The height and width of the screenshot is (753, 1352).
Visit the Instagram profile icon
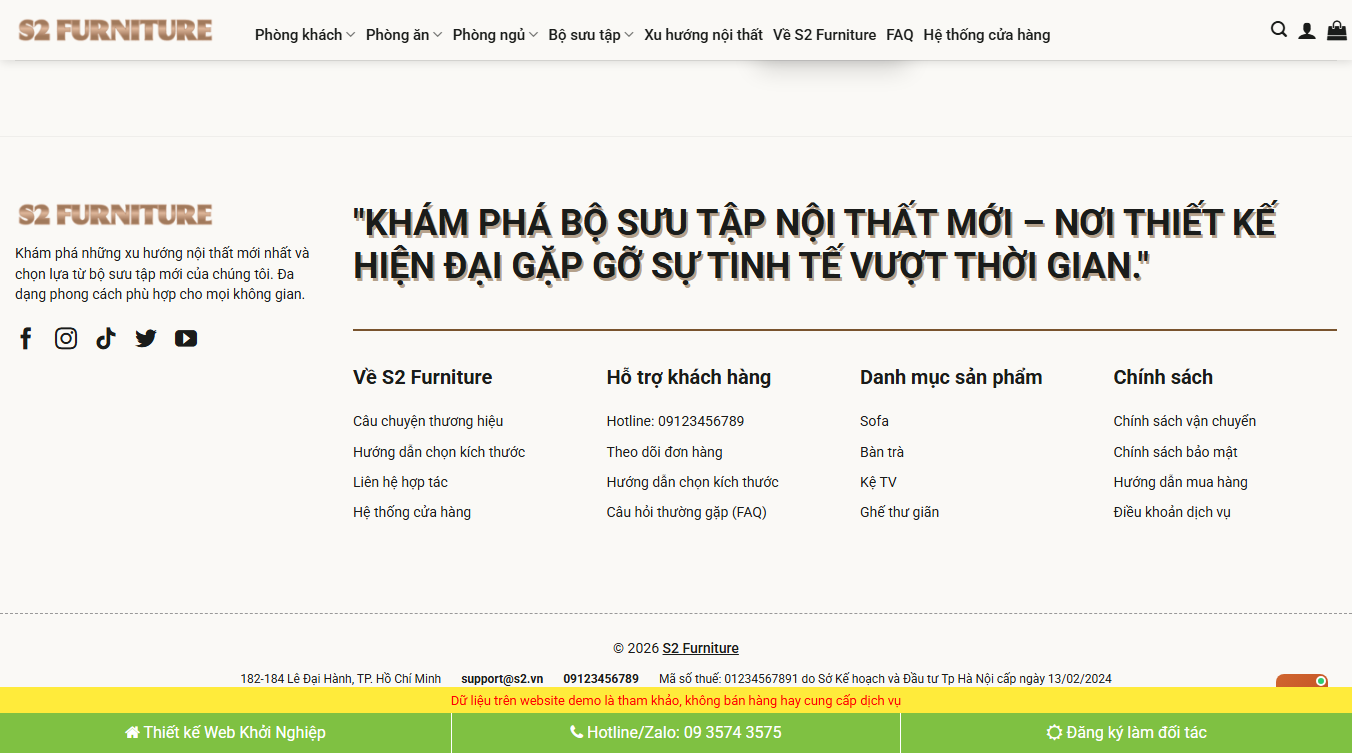pos(66,338)
